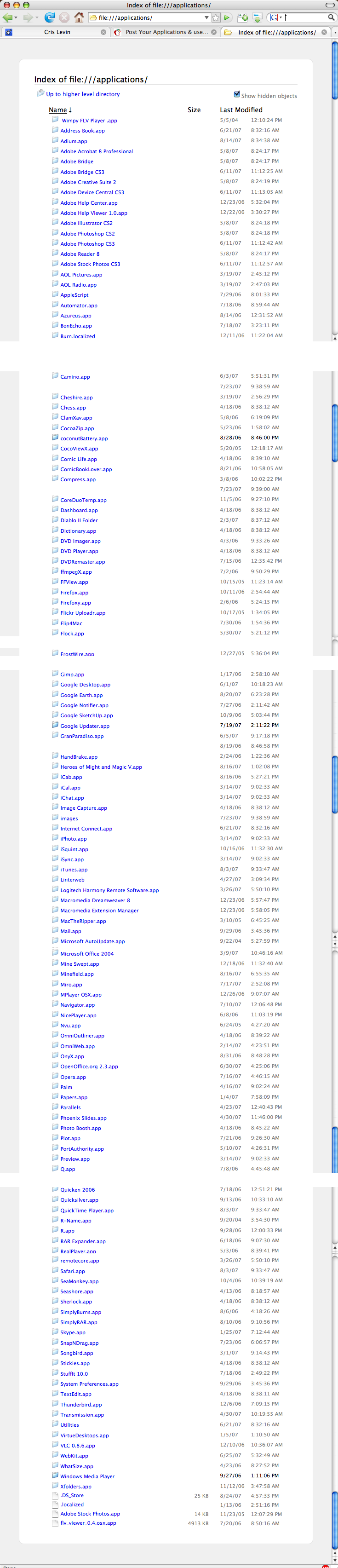Open the OpenOffice.org 2.3.app link

point(89,1066)
